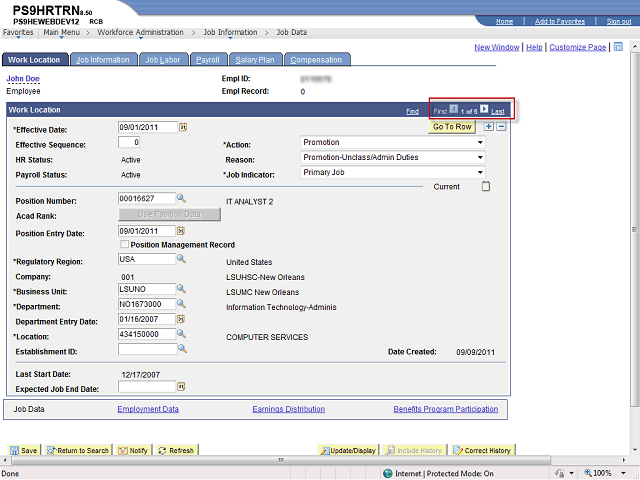
Task: Switch to Compensation tab
Action: (x=316, y=60)
